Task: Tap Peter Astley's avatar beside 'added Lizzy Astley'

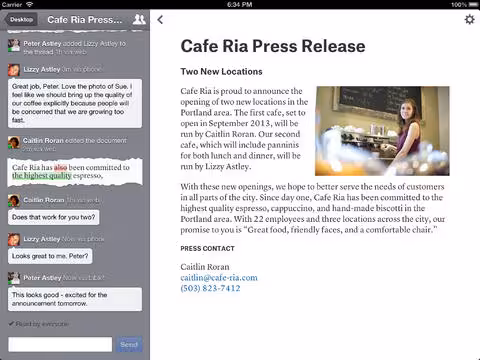Action: (14, 45)
